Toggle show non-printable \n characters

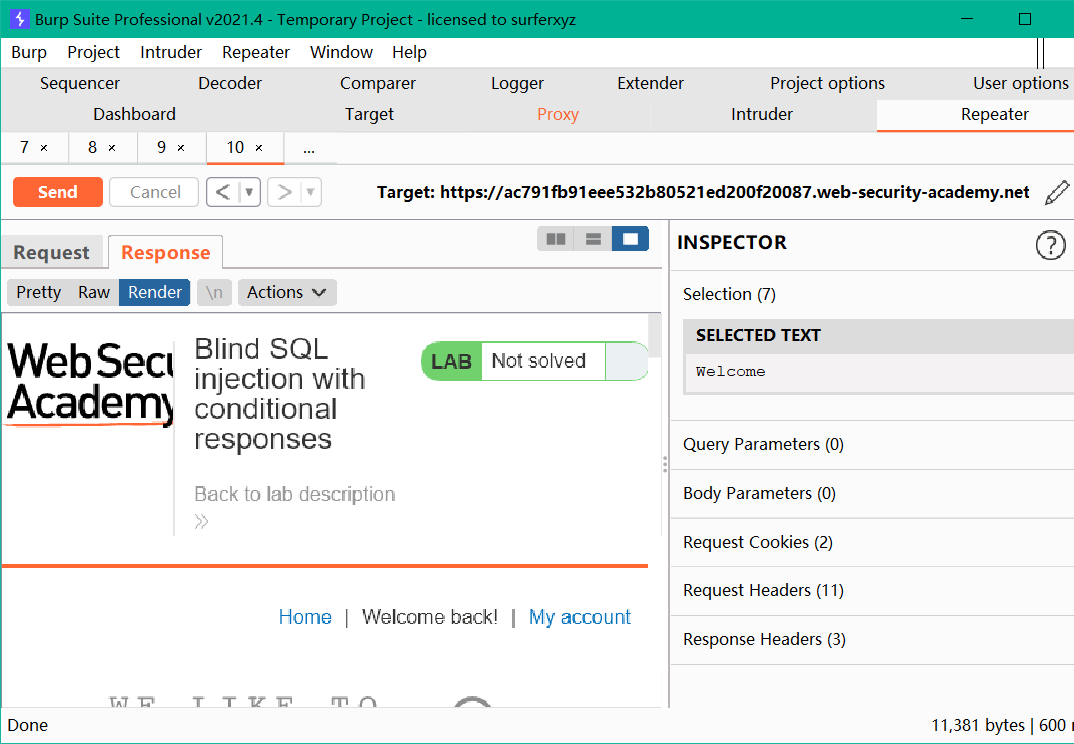[214, 293]
